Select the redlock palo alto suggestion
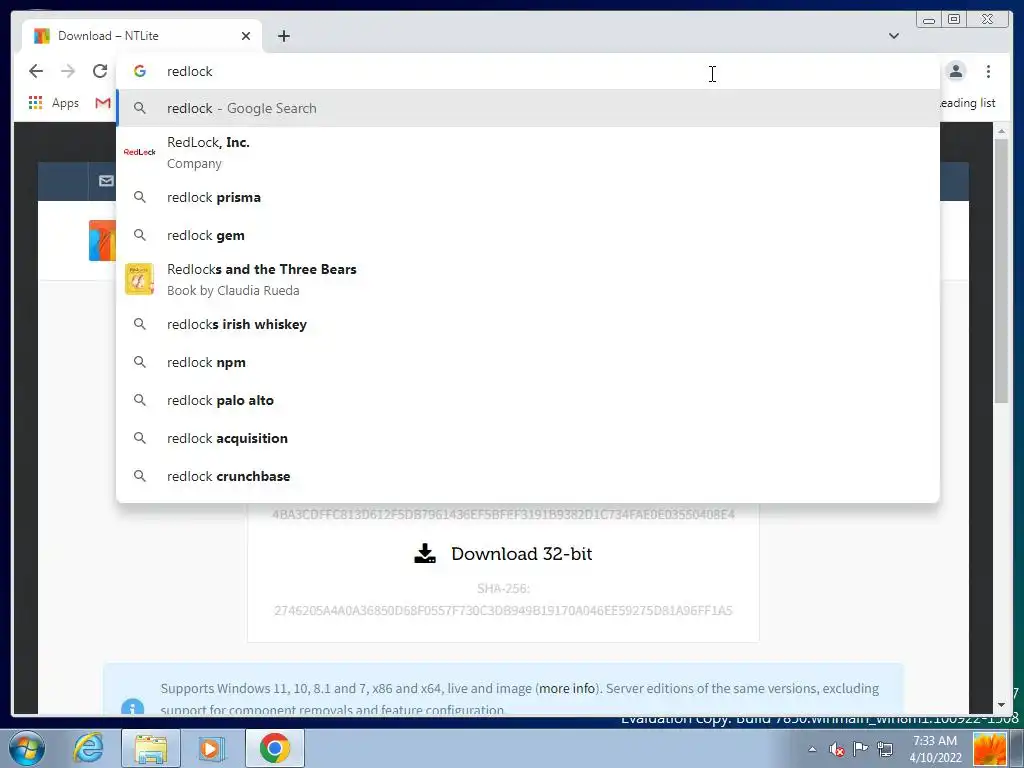This screenshot has height=768, width=1024. [528, 400]
